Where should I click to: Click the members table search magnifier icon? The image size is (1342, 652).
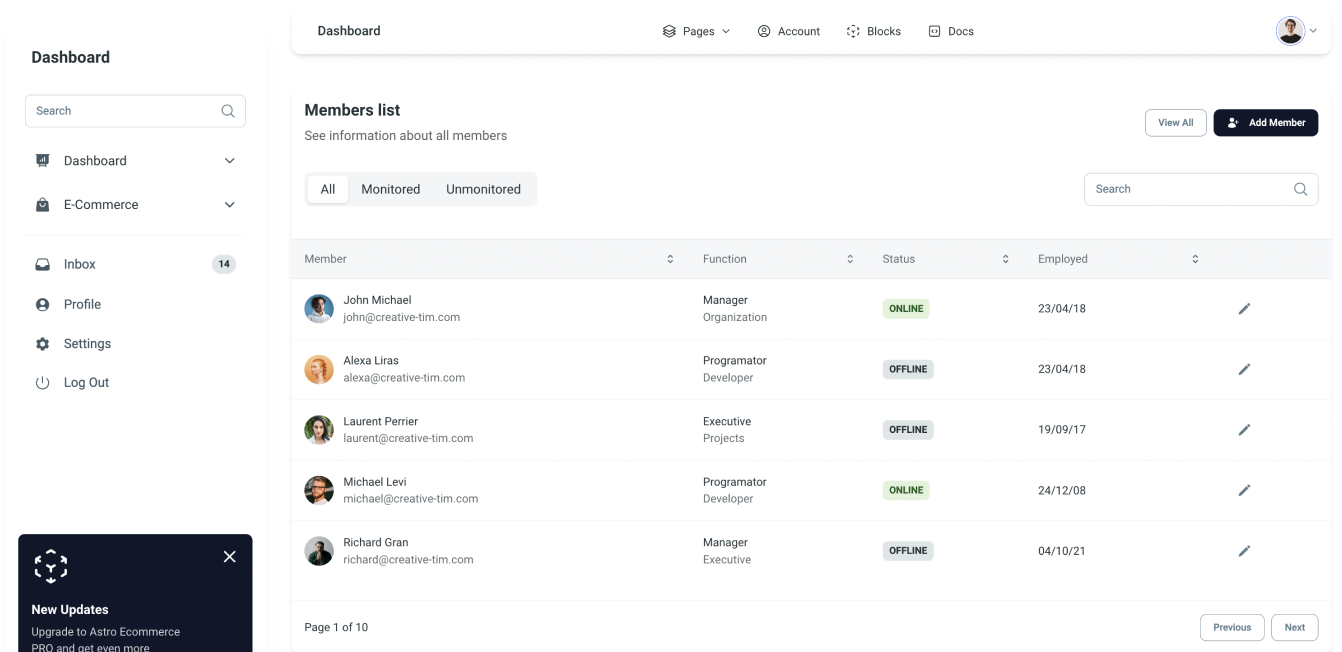tap(1300, 189)
